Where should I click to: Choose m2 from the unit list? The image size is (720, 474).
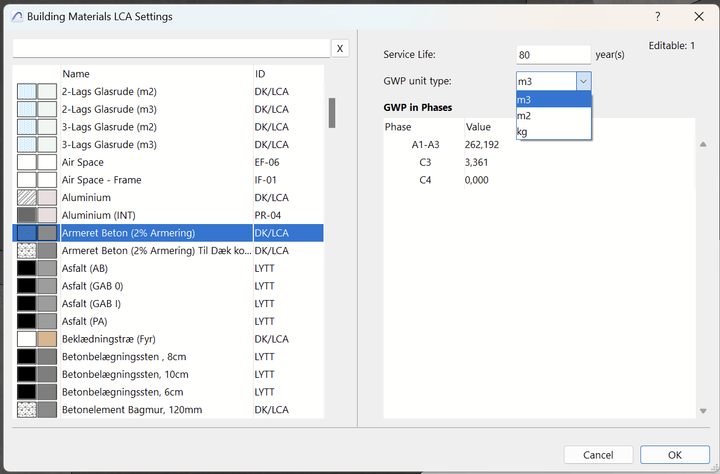click(x=554, y=115)
